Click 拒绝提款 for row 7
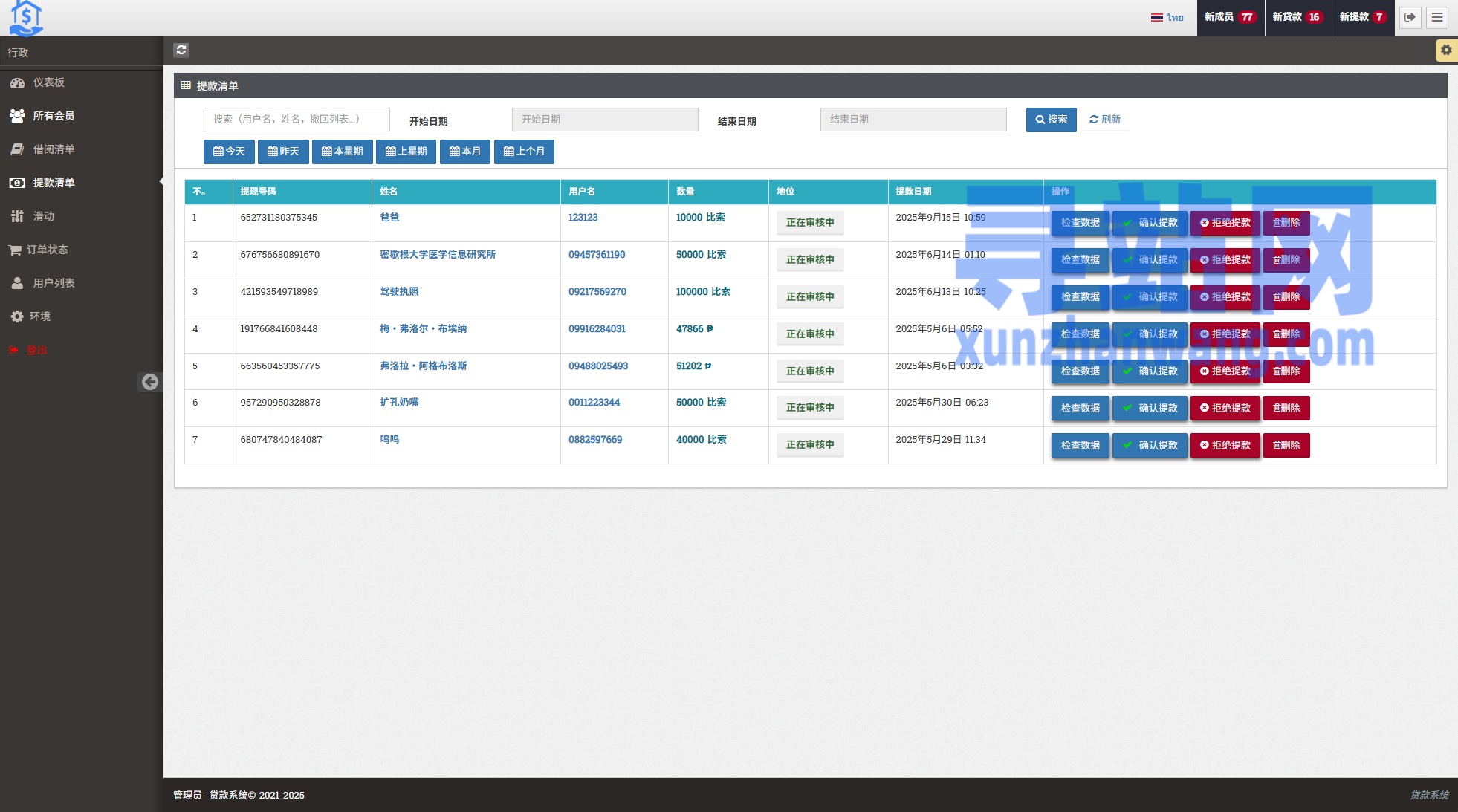The width and height of the screenshot is (1458, 812). (1225, 446)
